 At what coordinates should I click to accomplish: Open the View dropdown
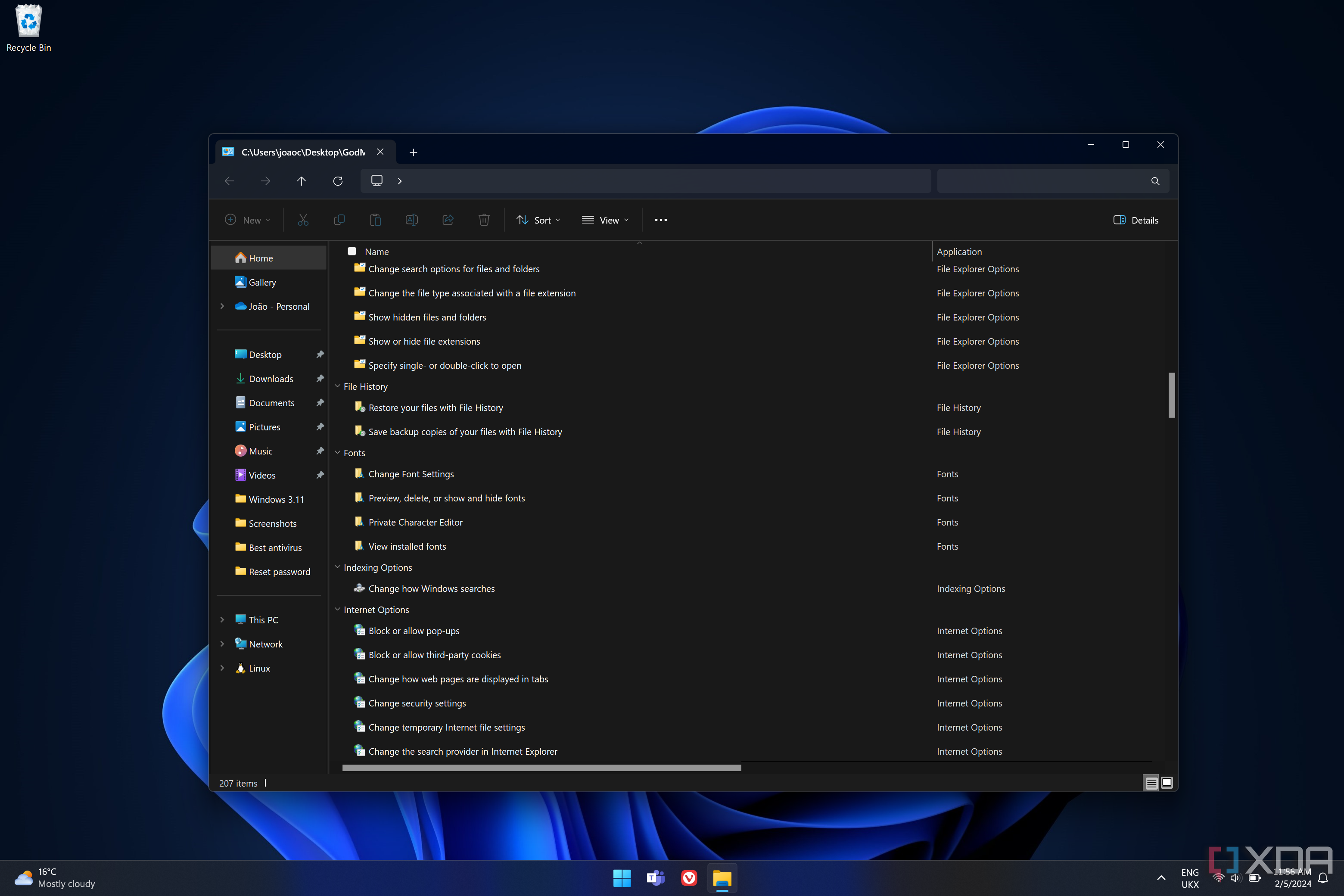tap(605, 220)
